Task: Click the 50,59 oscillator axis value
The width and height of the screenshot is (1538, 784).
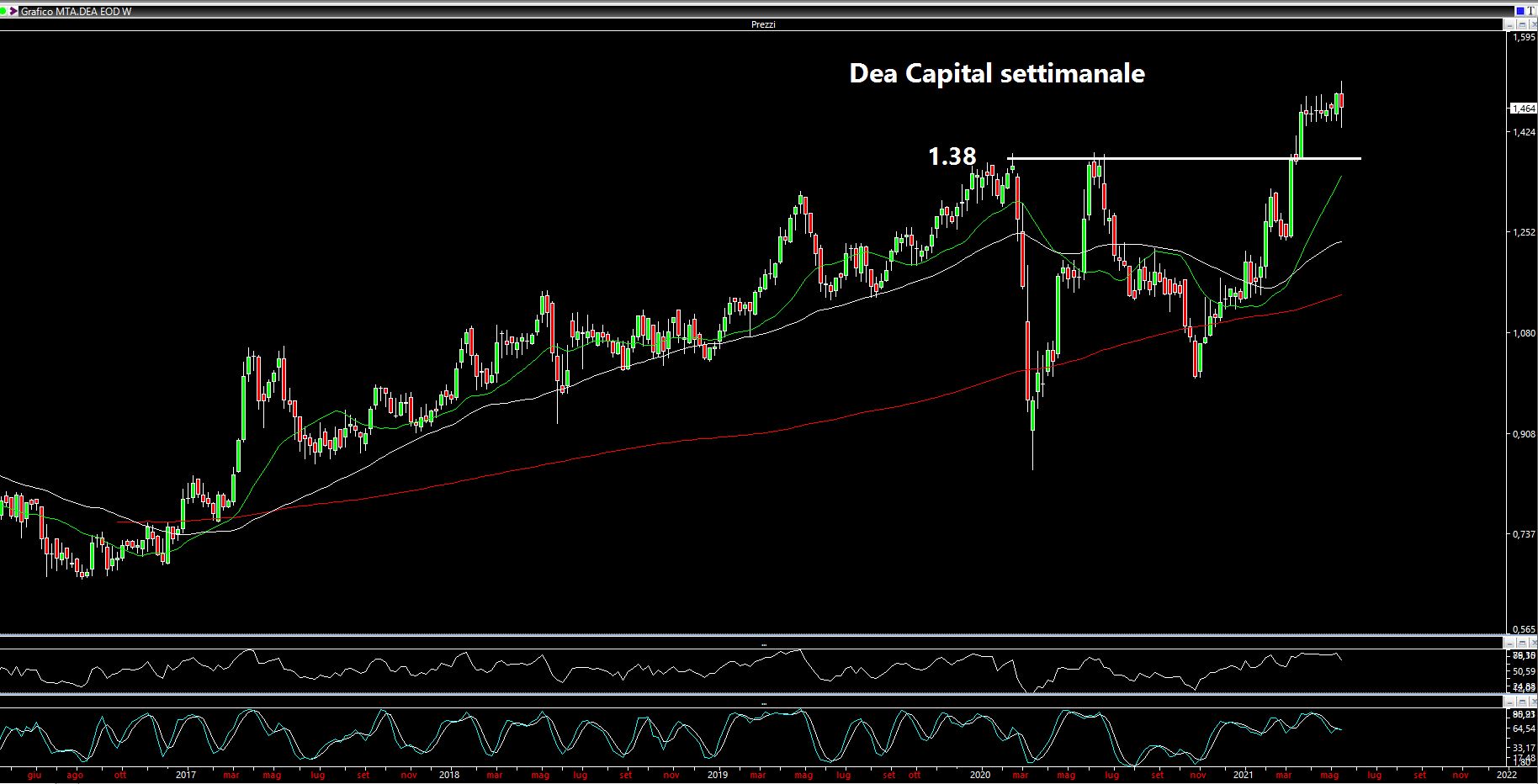Action: (1524, 671)
